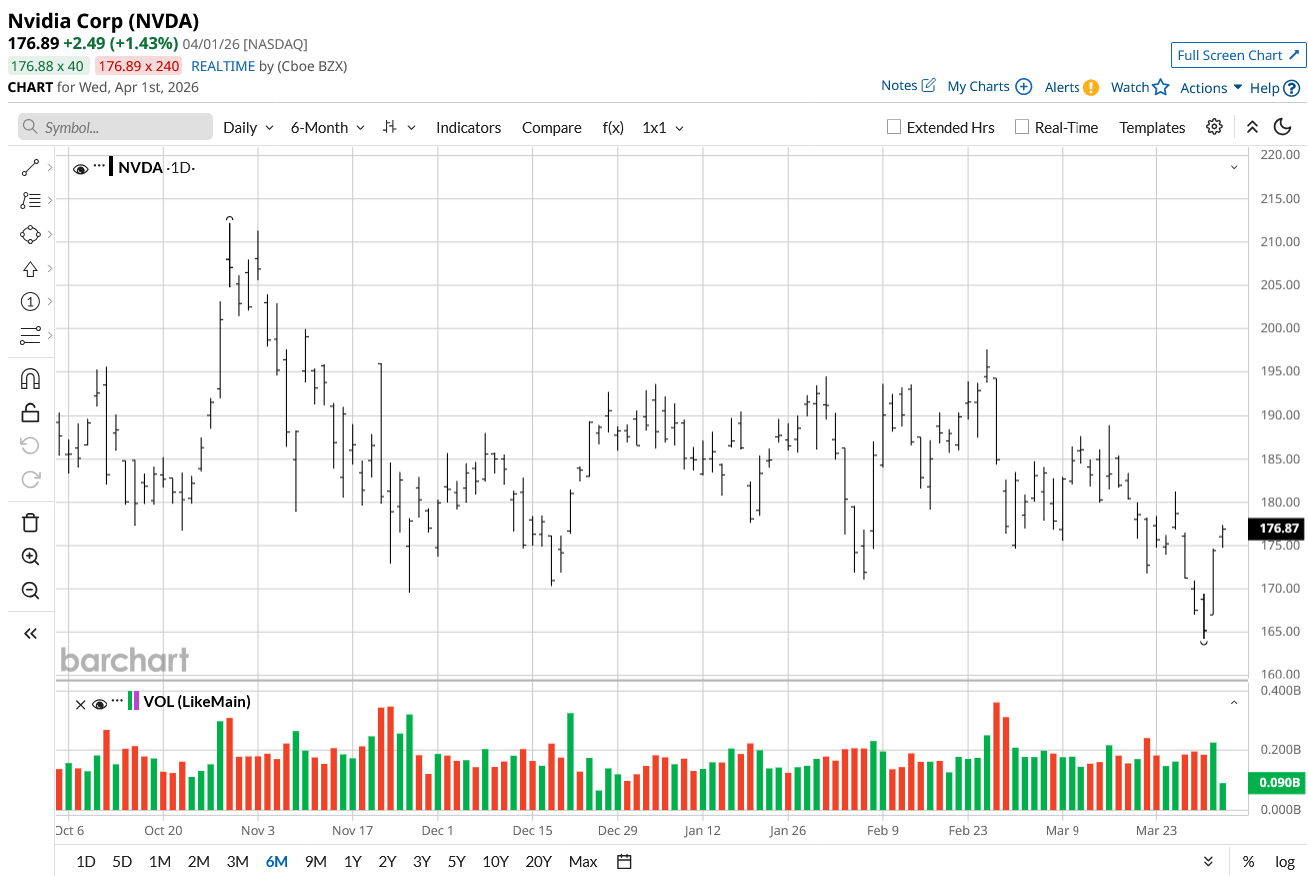The height and width of the screenshot is (876, 1308).
Task: Open the Indicators menu
Action: click(468, 127)
